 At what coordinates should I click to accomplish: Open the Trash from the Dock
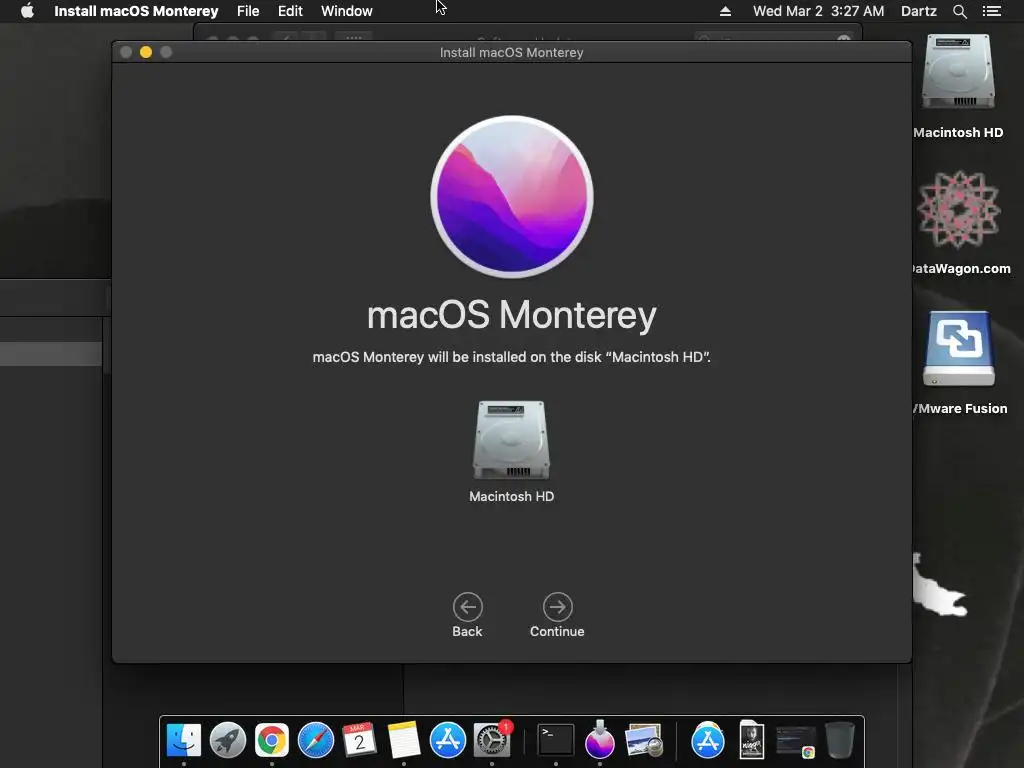pos(840,740)
